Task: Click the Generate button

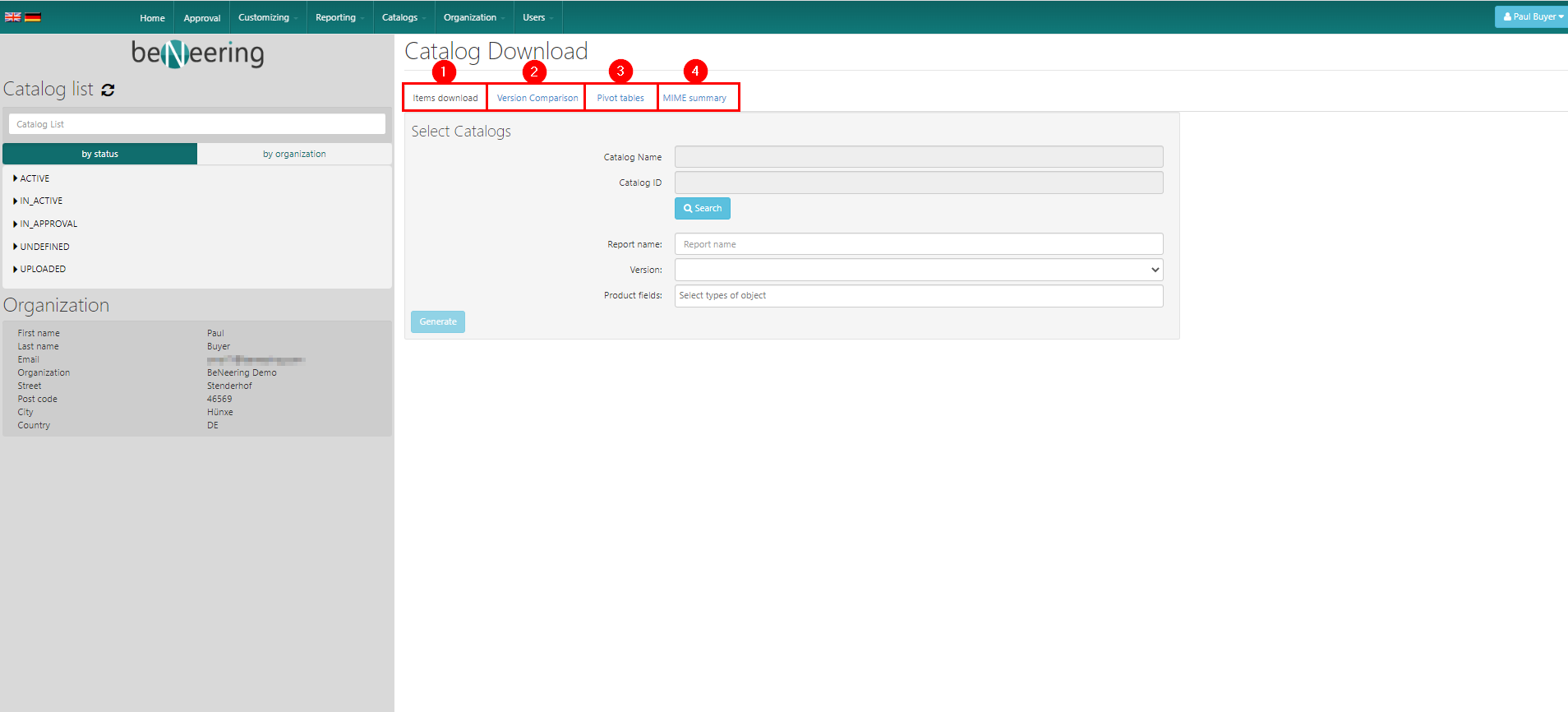Action: pyautogui.click(x=437, y=321)
